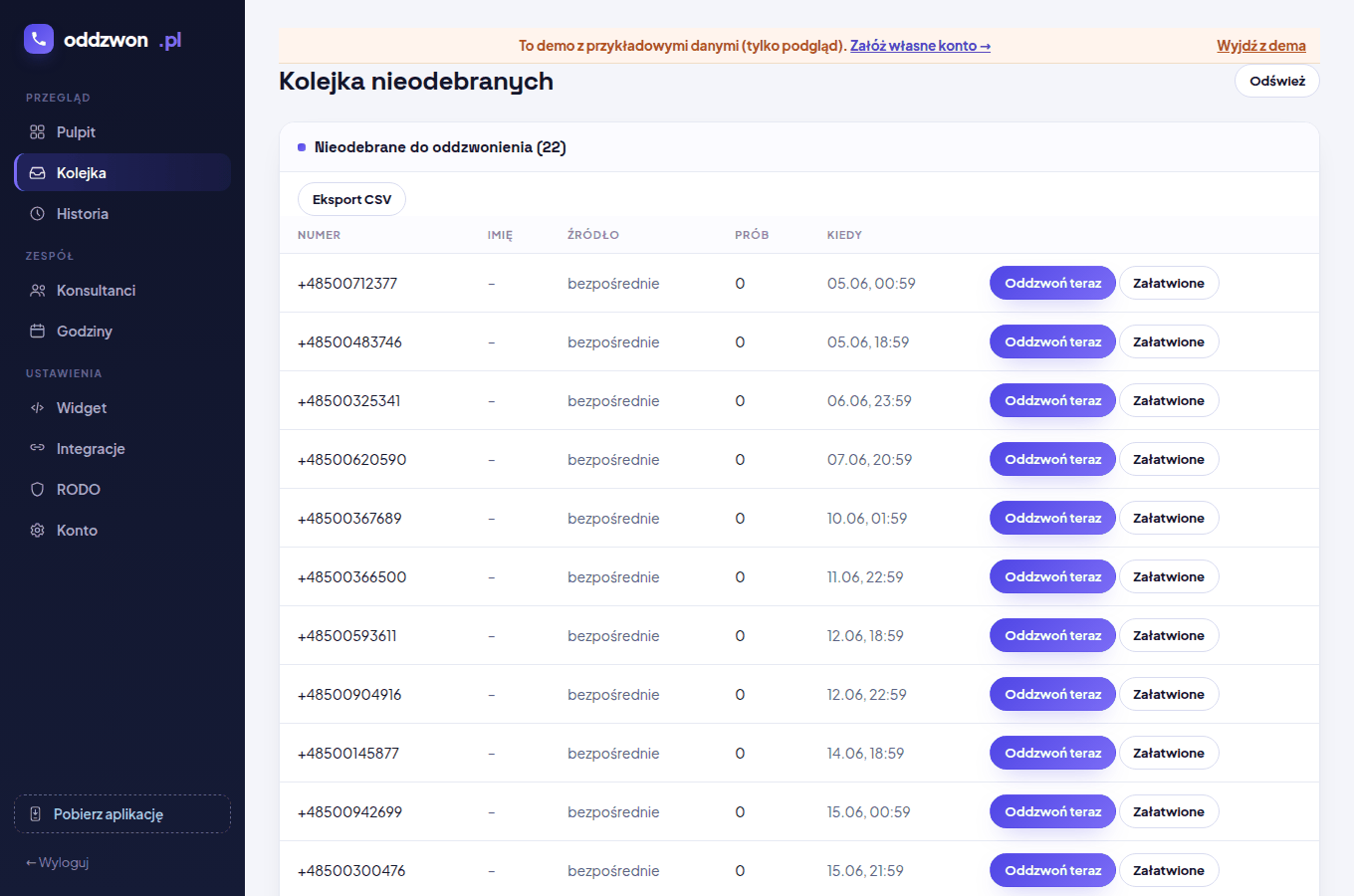Click the Godziny calendar icon
1354x896 pixels.
point(38,332)
